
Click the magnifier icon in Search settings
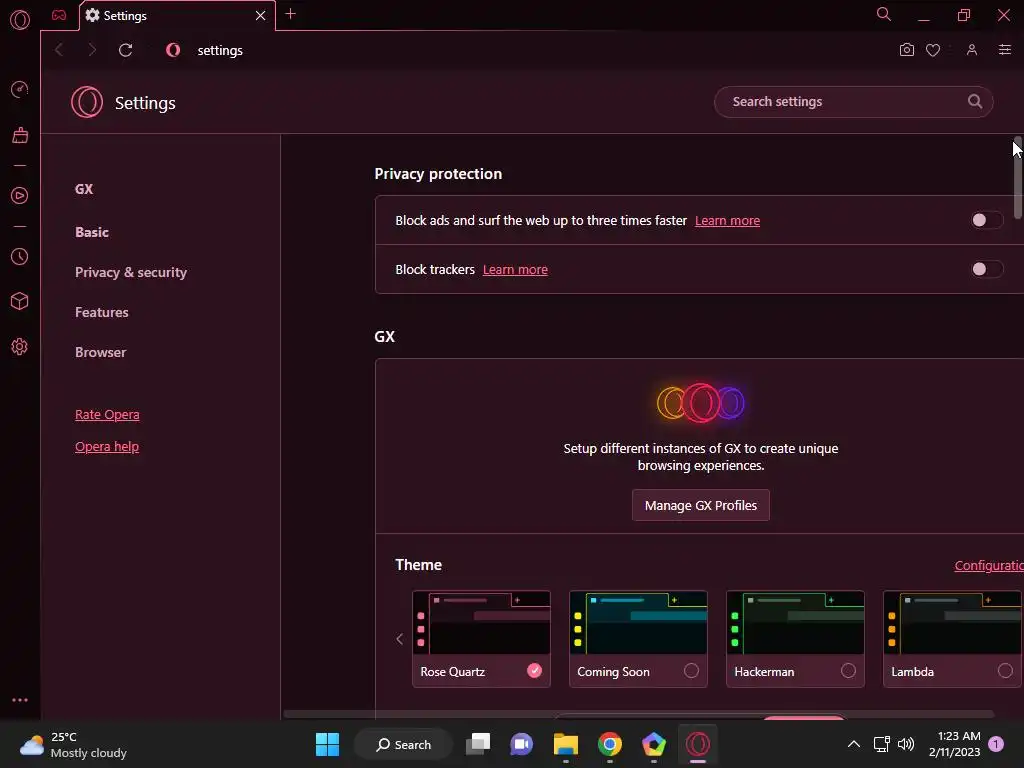click(x=974, y=101)
